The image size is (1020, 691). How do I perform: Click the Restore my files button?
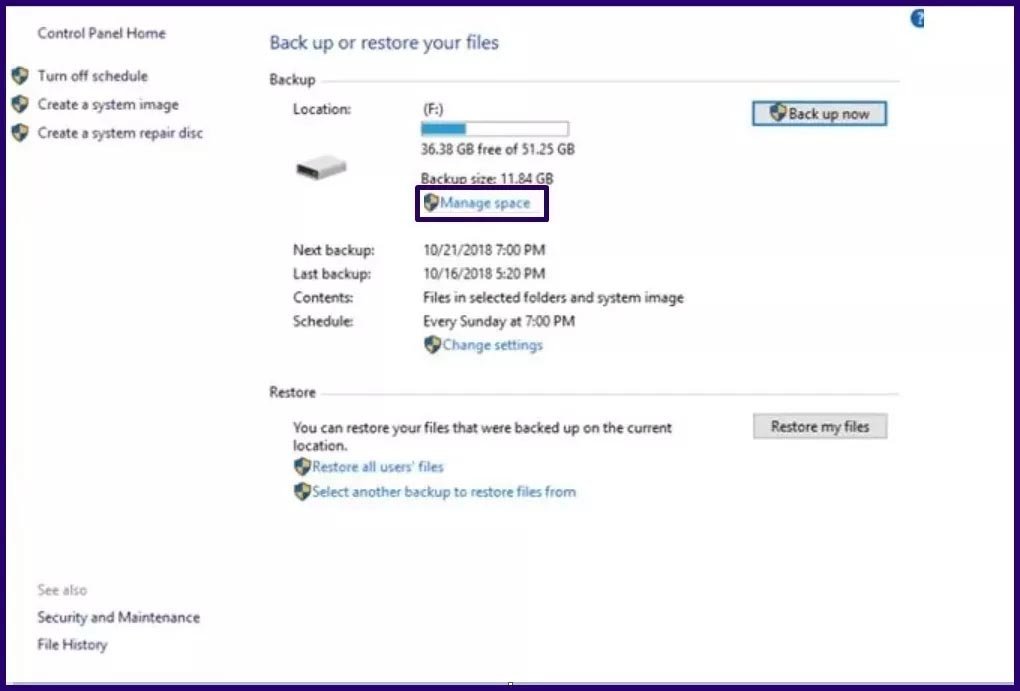pyautogui.click(x=820, y=426)
